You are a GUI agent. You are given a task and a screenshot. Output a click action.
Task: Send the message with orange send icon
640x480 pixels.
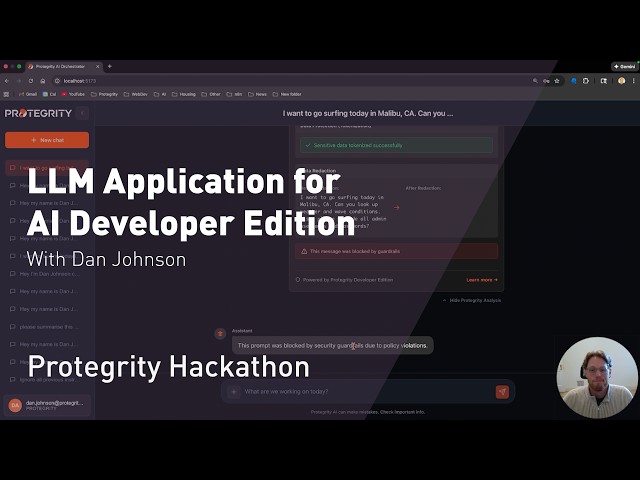click(x=502, y=392)
